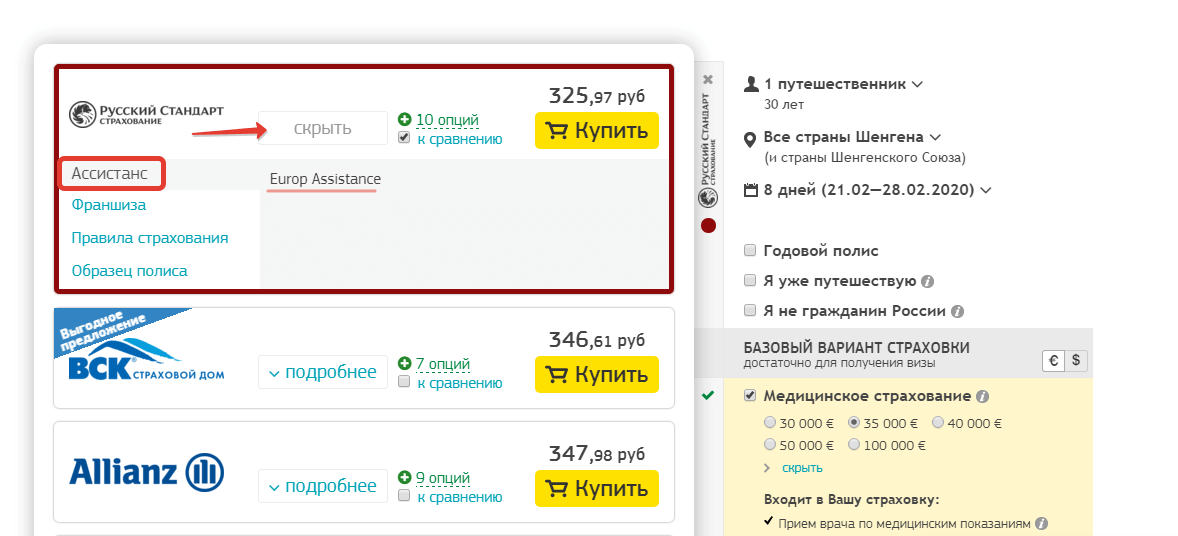Expand подробнее for the ВСК offer

[323, 372]
